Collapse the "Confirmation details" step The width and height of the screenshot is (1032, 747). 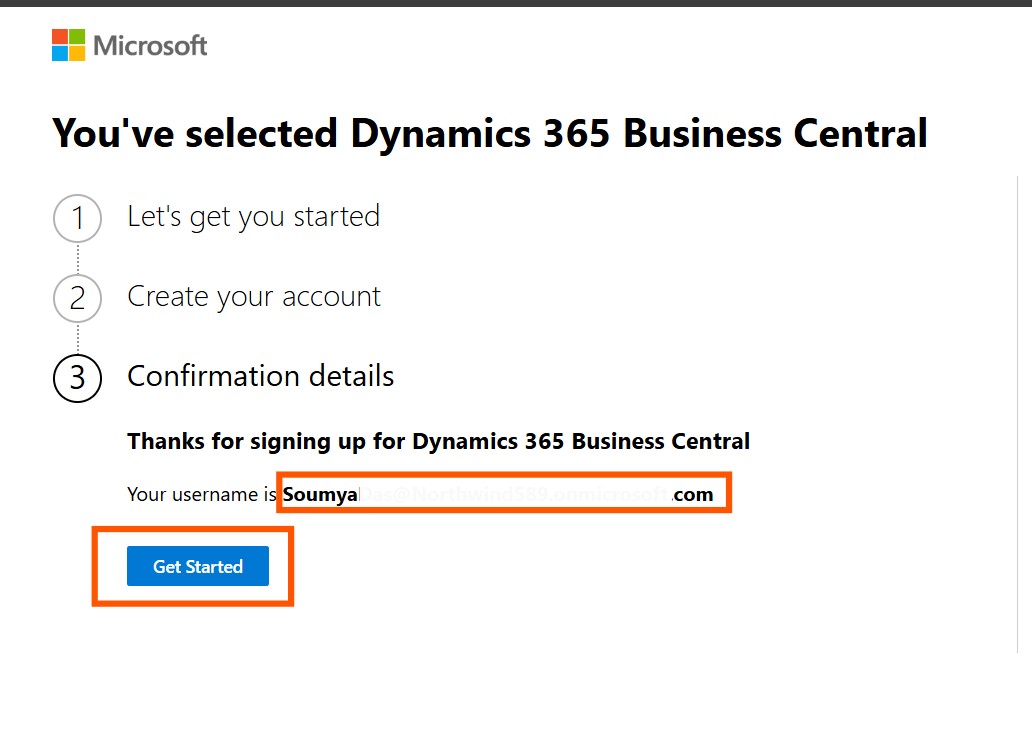260,377
